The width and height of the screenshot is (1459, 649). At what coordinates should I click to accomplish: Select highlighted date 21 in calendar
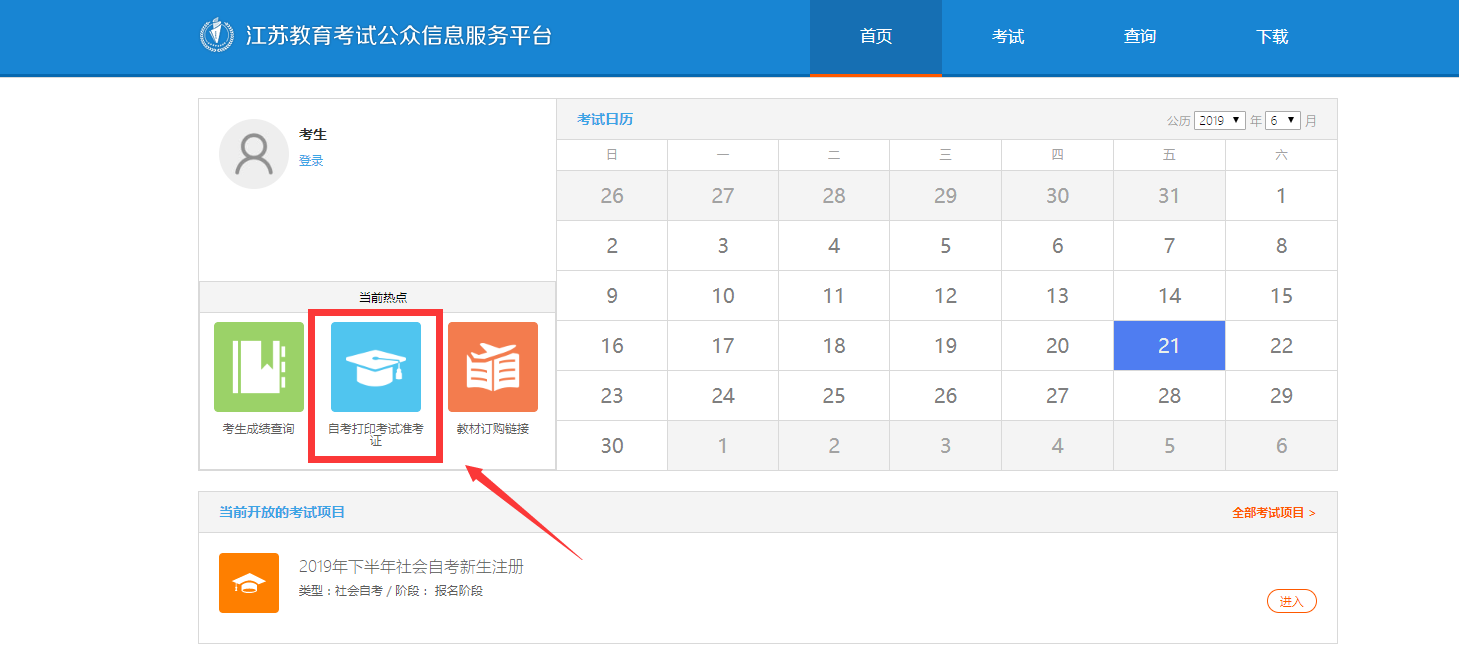1169,346
